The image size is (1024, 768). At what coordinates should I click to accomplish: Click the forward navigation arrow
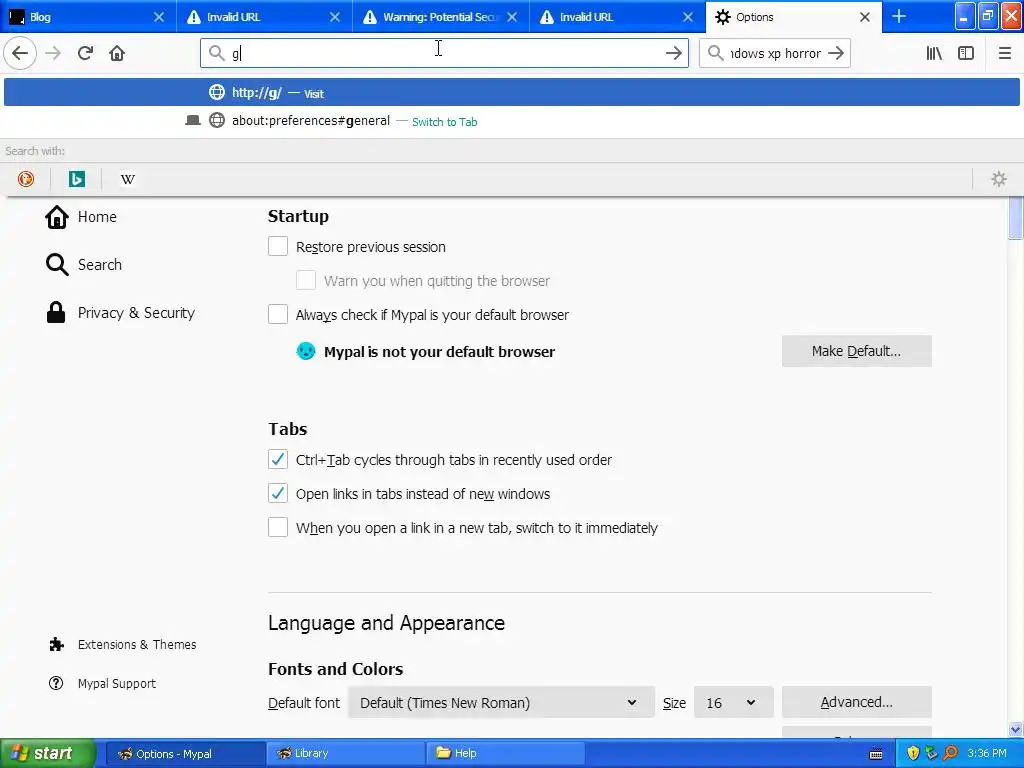(53, 53)
